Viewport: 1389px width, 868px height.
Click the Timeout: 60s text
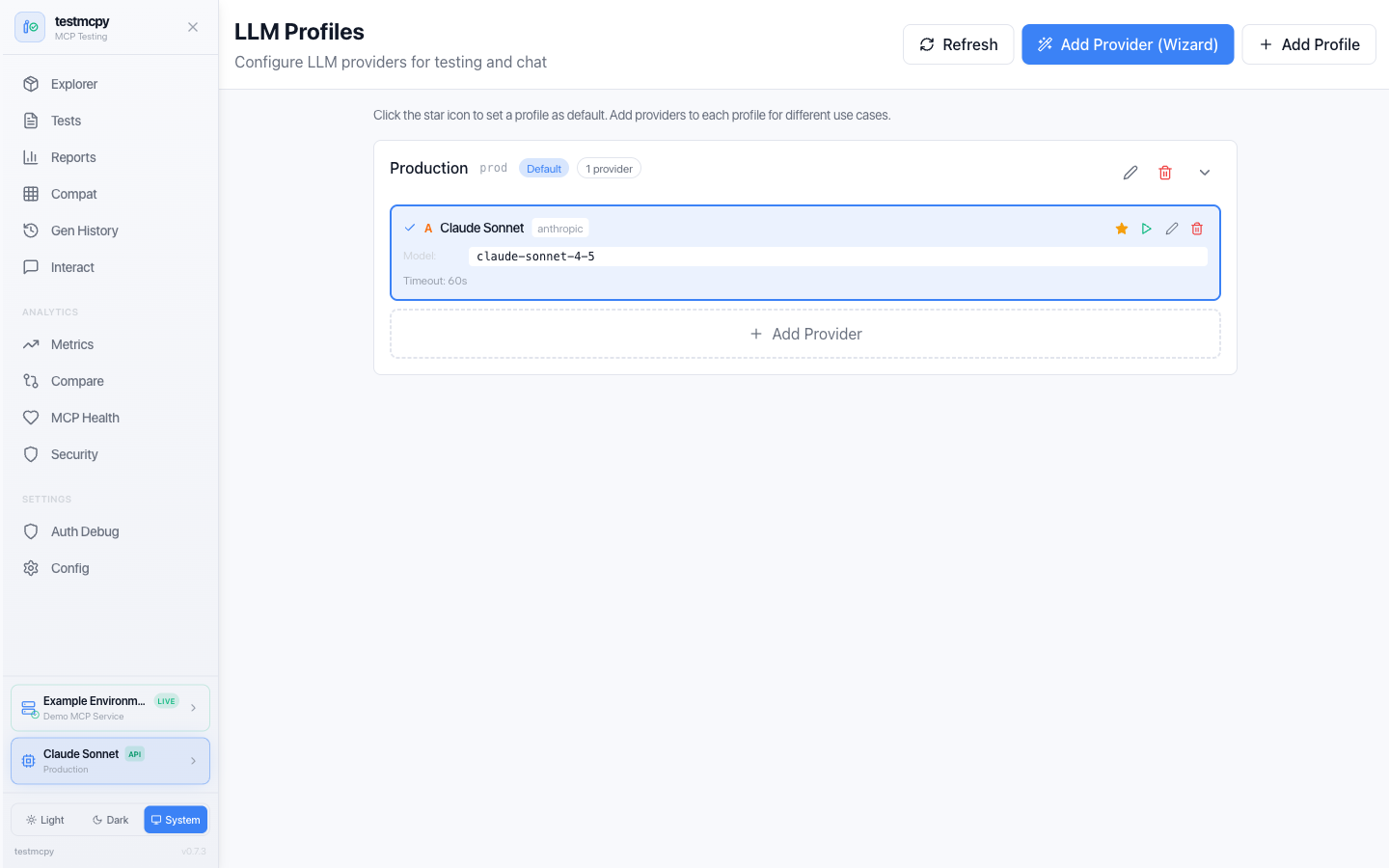point(435,281)
